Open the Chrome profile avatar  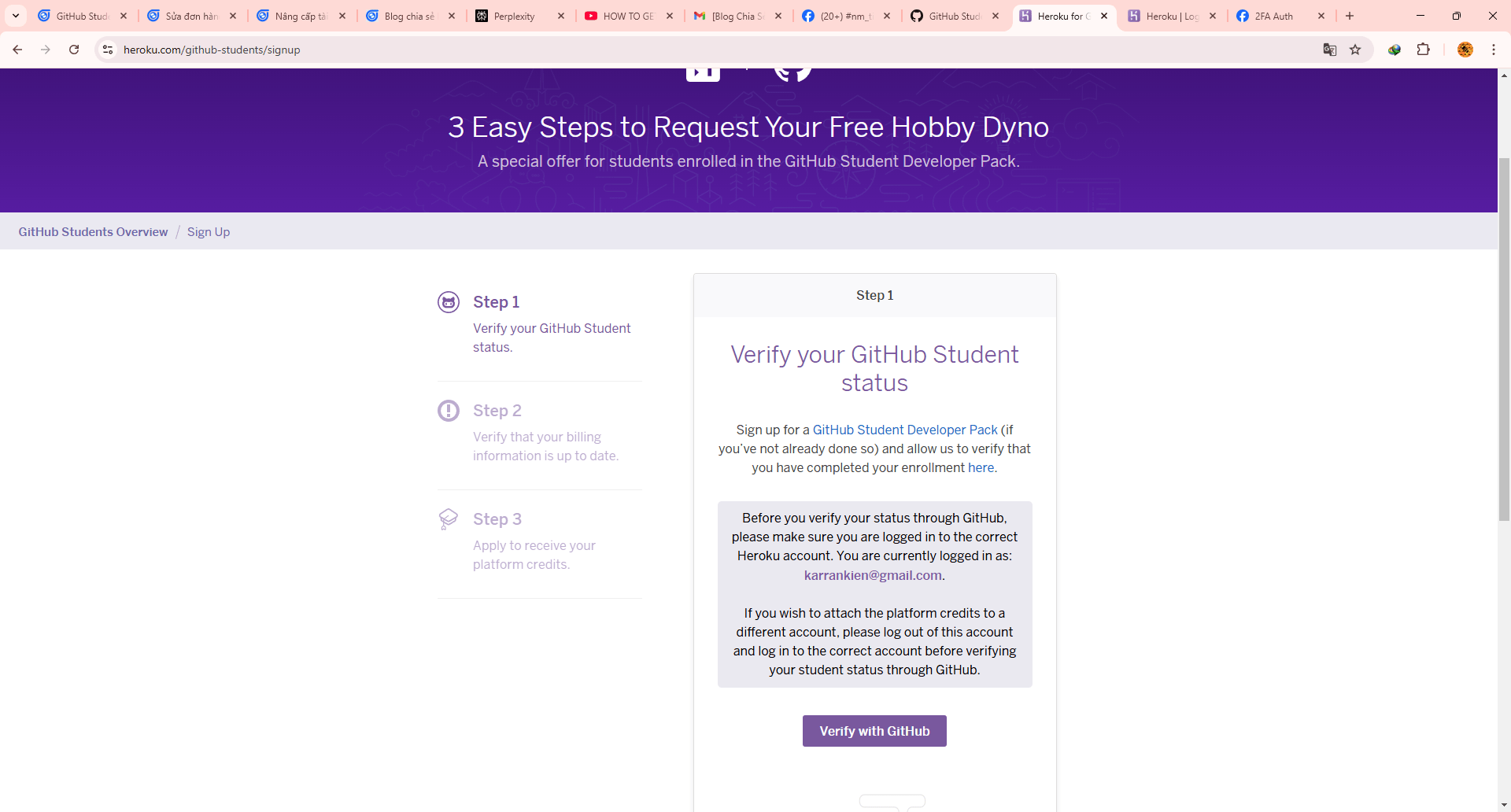pos(1465,50)
